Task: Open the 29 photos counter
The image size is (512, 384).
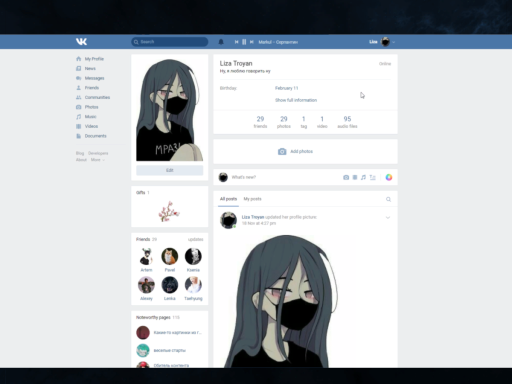Action: point(284,122)
